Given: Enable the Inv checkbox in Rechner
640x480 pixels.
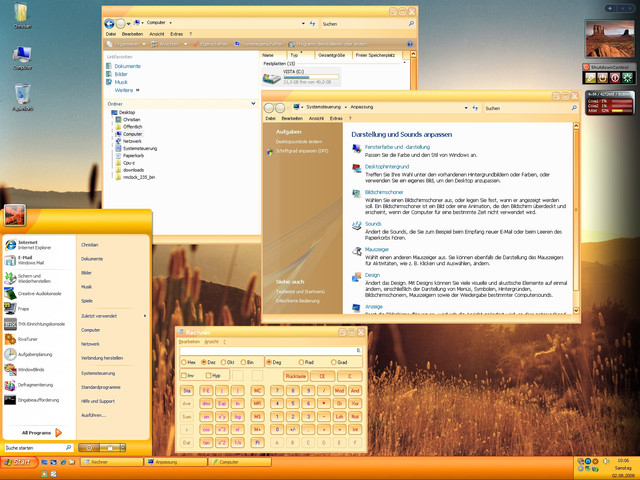Looking at the screenshot, I should pos(187,375).
